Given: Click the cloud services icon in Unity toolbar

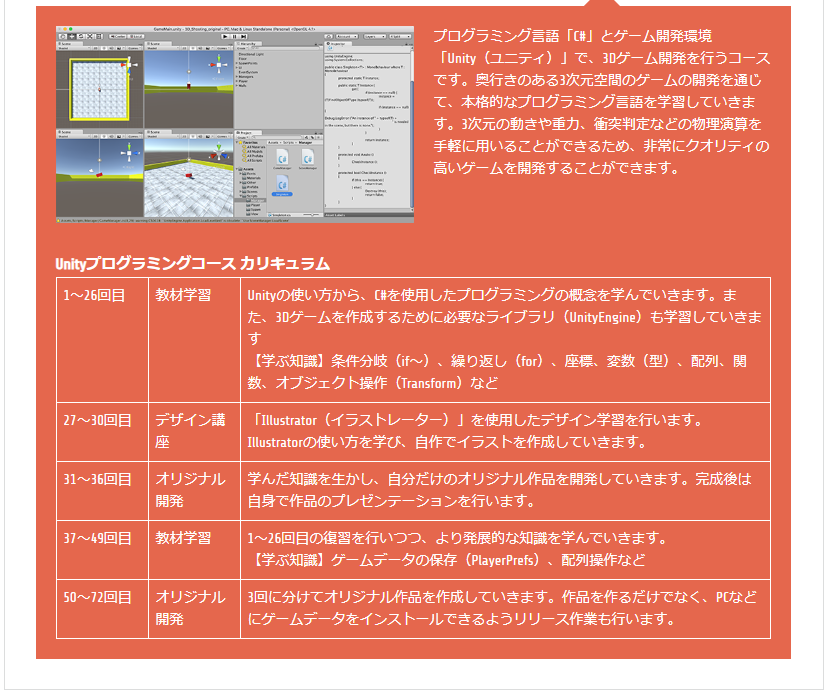Looking at the screenshot, I should point(328,36).
